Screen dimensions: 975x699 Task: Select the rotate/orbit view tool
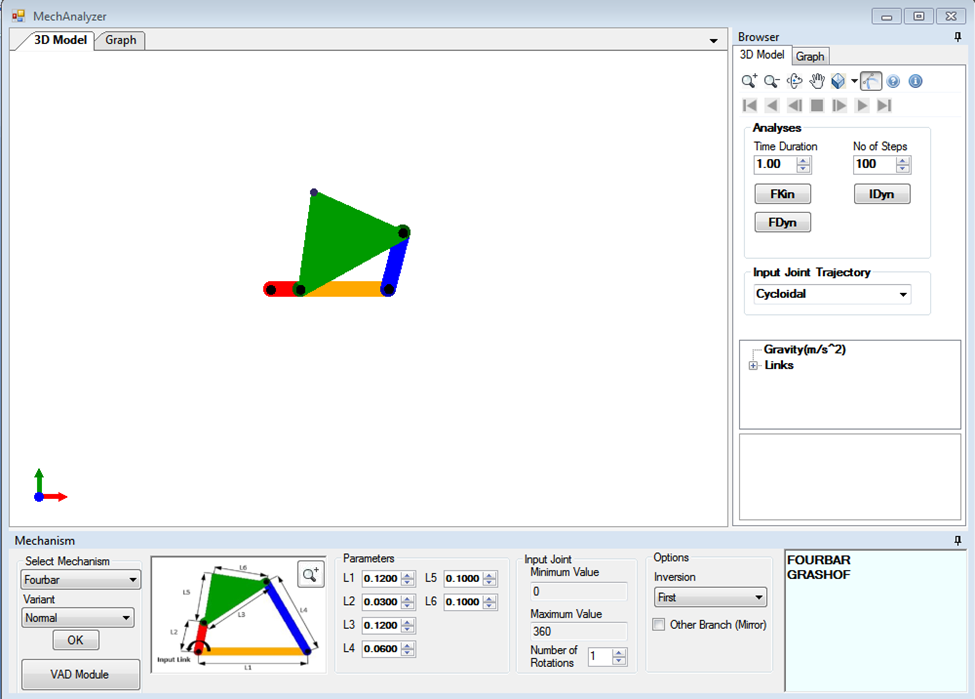[x=794, y=81]
